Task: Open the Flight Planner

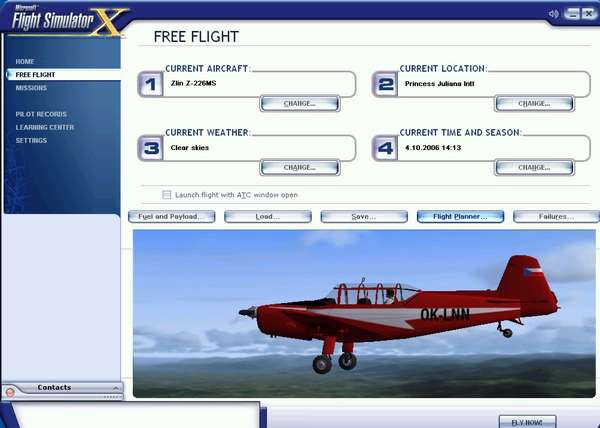Action: tap(460, 216)
